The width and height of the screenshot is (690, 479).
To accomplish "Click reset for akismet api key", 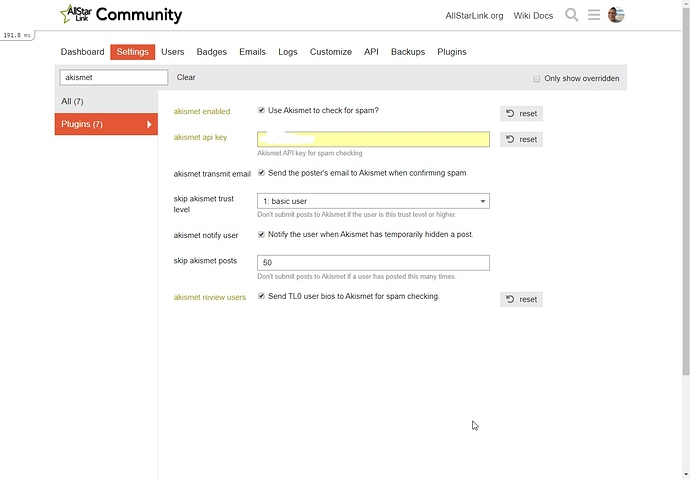I will tap(521, 139).
